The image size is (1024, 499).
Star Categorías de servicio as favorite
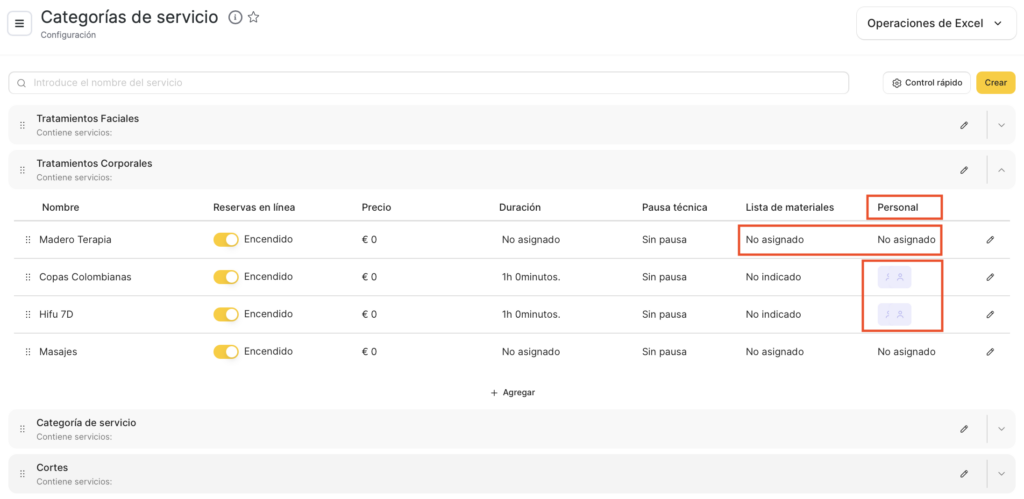click(x=254, y=17)
